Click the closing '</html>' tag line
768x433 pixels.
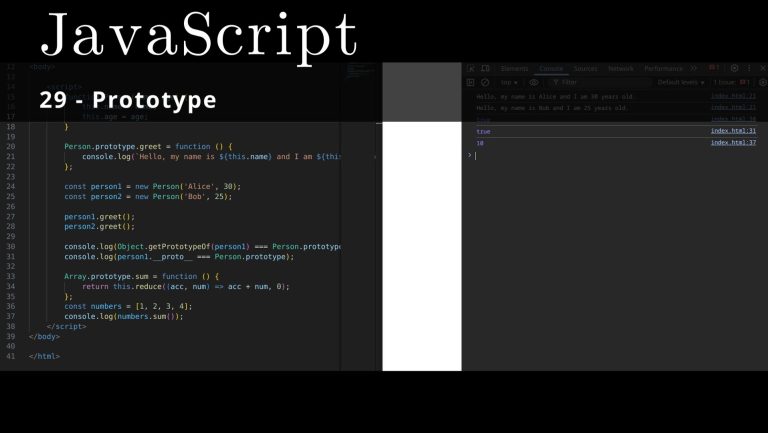44,357
